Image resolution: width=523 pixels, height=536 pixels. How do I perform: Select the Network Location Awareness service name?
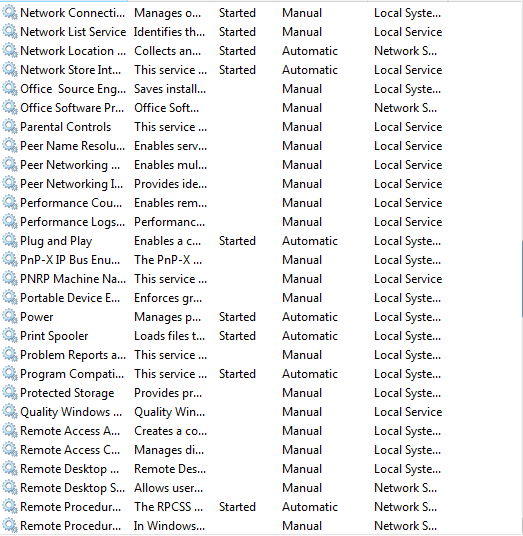point(73,51)
